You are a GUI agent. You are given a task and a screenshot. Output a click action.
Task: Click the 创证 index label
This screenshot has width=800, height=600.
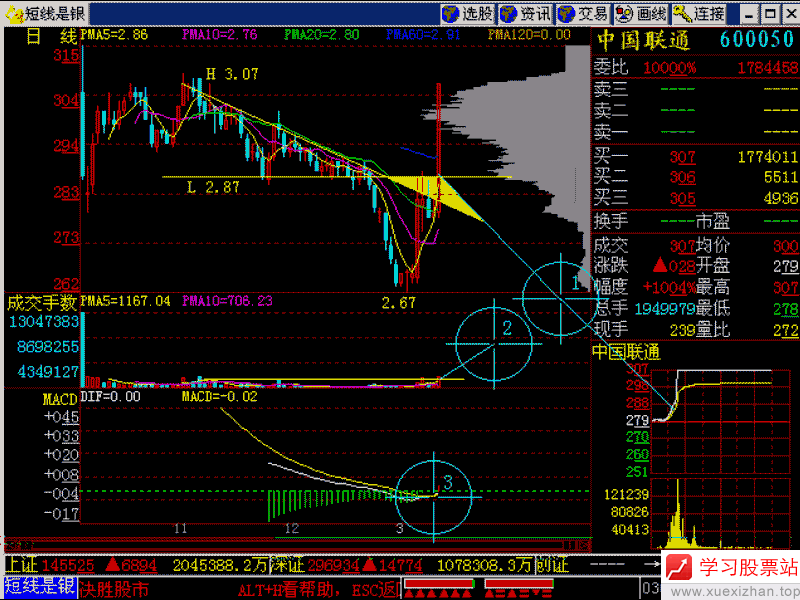coord(552,565)
